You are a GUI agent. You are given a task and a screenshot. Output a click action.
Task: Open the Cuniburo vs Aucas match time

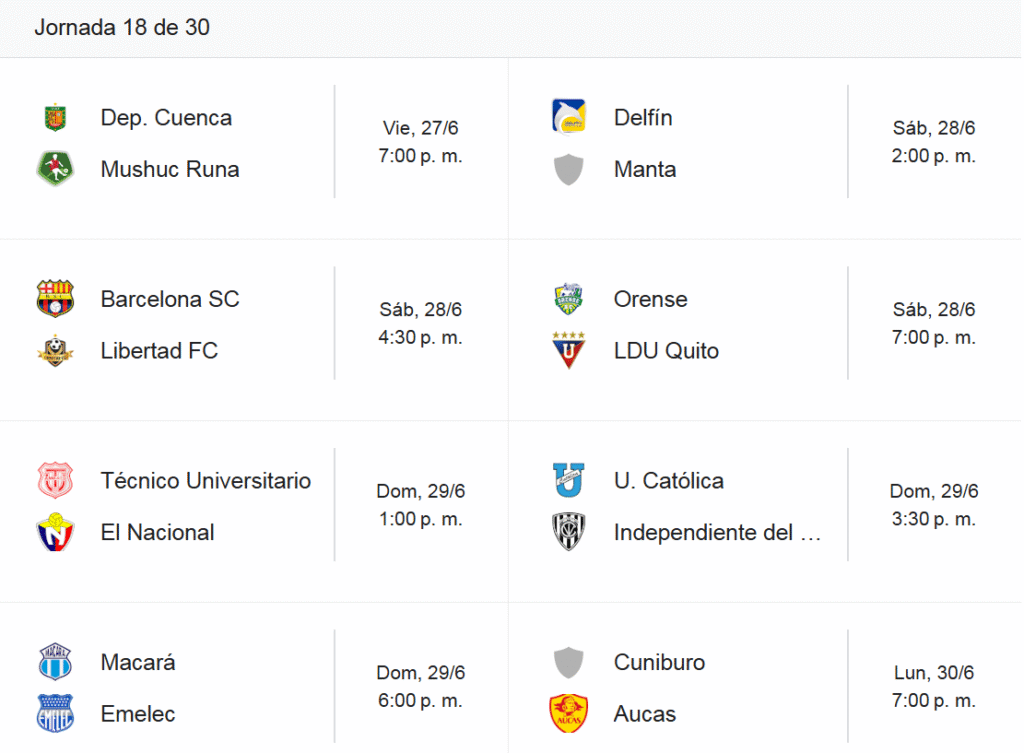click(x=934, y=686)
